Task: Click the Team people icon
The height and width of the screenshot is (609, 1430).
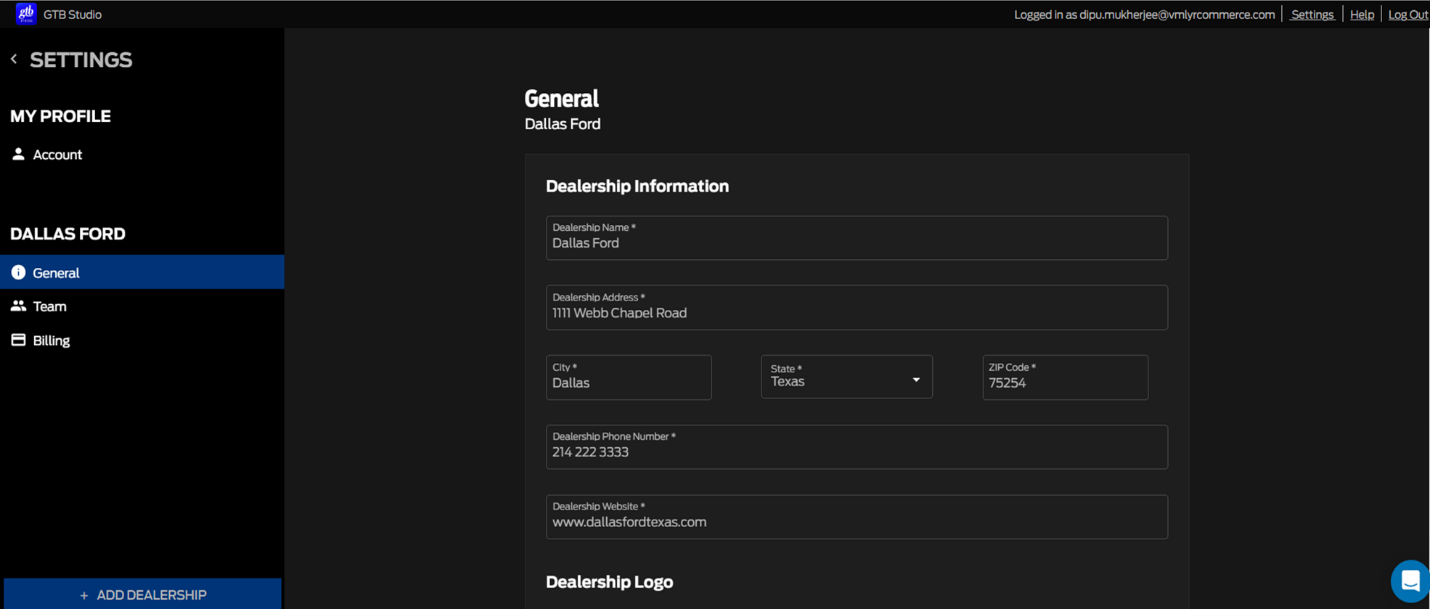Action: [18, 306]
